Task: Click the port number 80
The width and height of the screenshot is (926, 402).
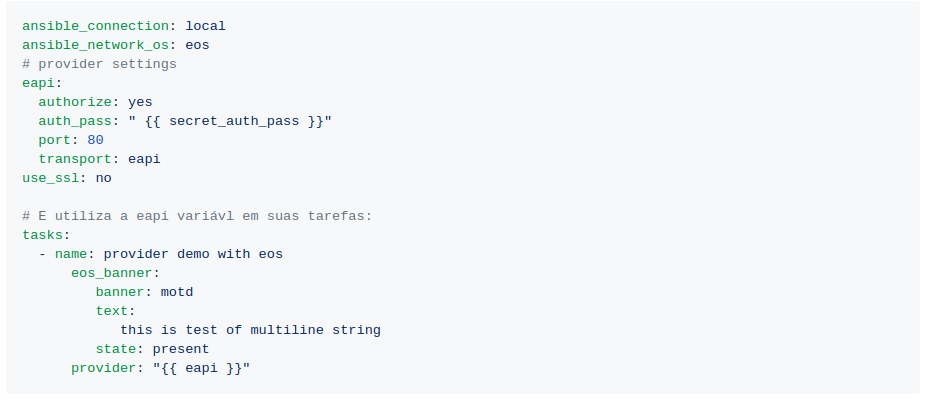Action: pos(95,140)
